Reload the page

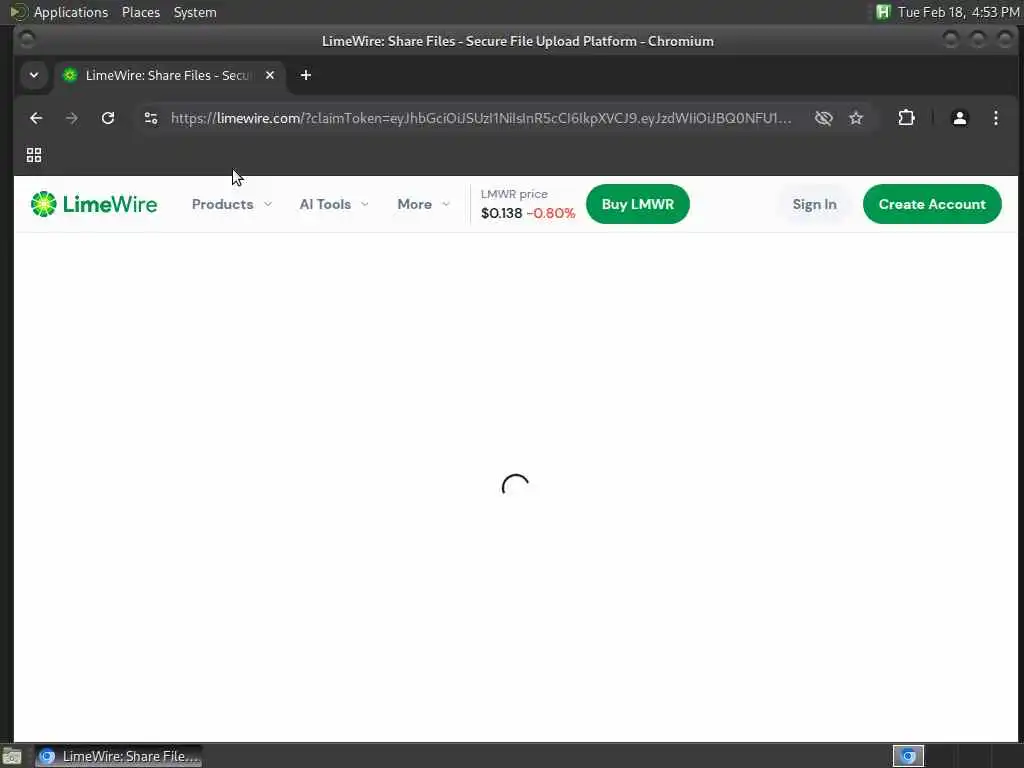[108, 118]
